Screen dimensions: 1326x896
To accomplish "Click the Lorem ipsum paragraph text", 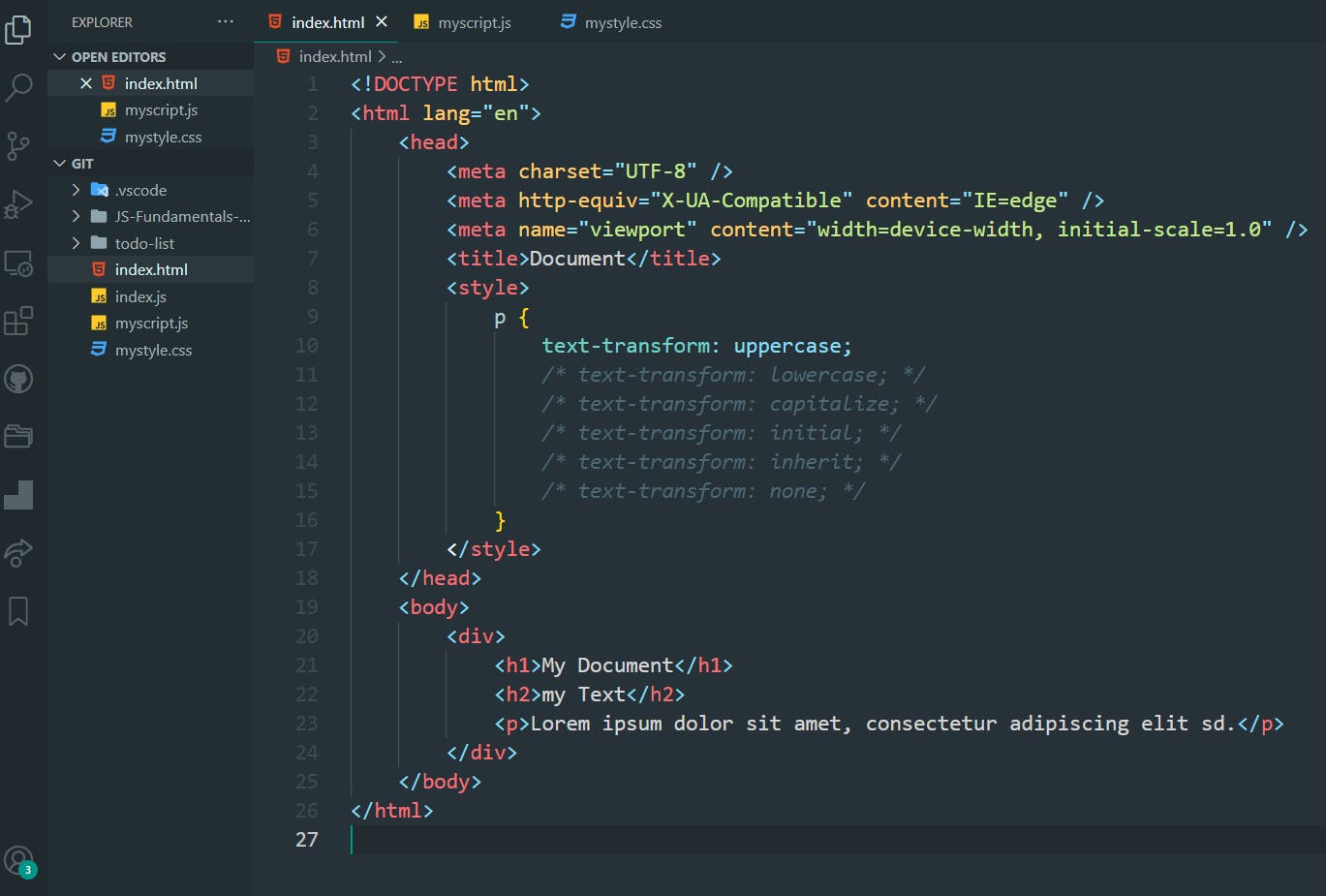I will click(883, 724).
